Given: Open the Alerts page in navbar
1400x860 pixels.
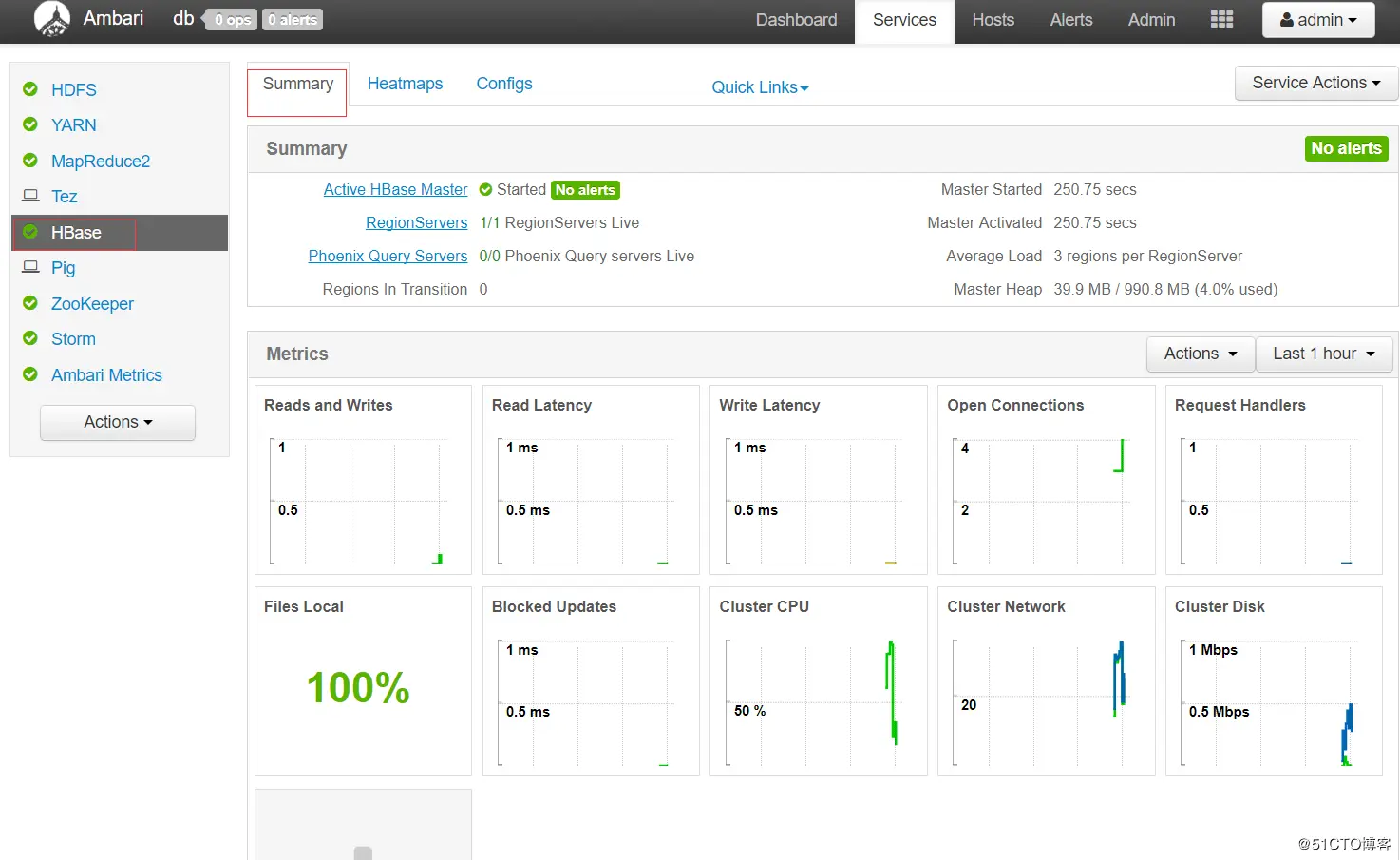Looking at the screenshot, I should point(1071,20).
